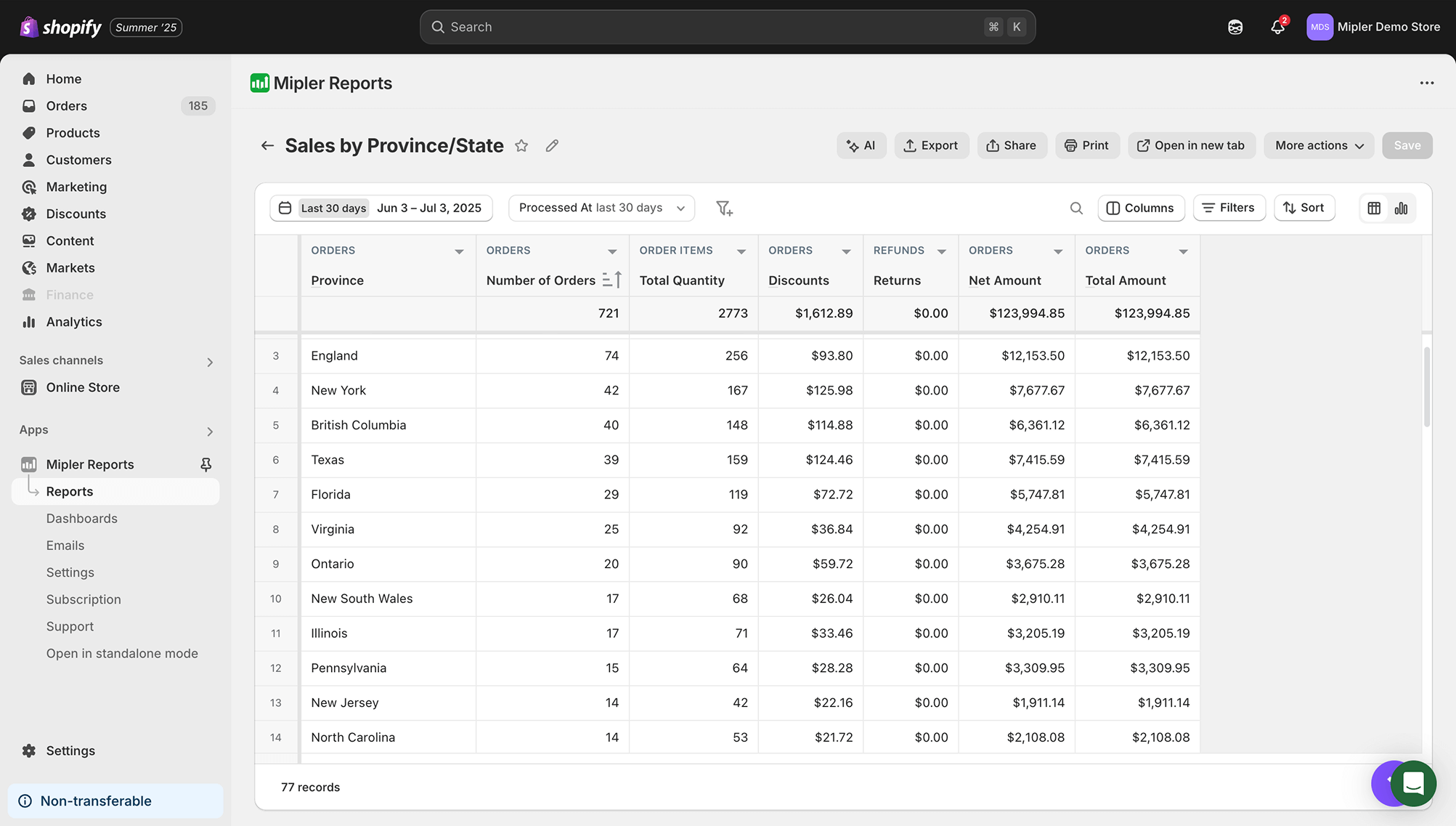The image size is (1456, 826).
Task: Open the Columns panel
Action: 1140,208
